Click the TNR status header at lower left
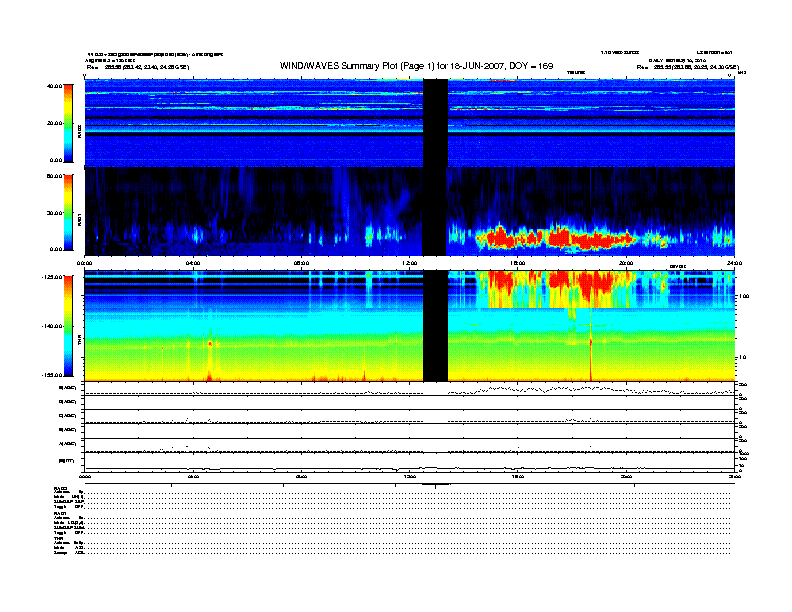 tap(58, 538)
